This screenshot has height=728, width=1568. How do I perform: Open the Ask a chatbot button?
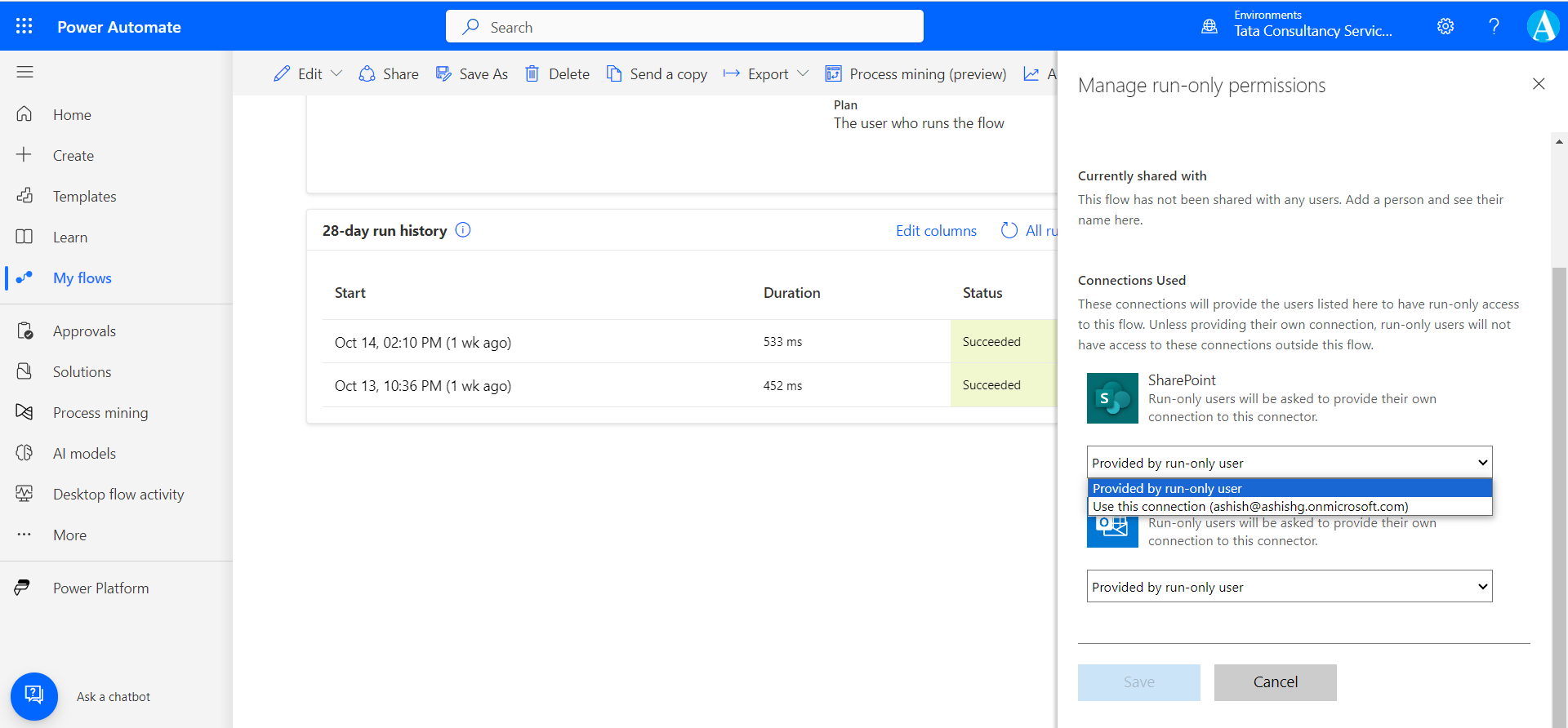34,696
